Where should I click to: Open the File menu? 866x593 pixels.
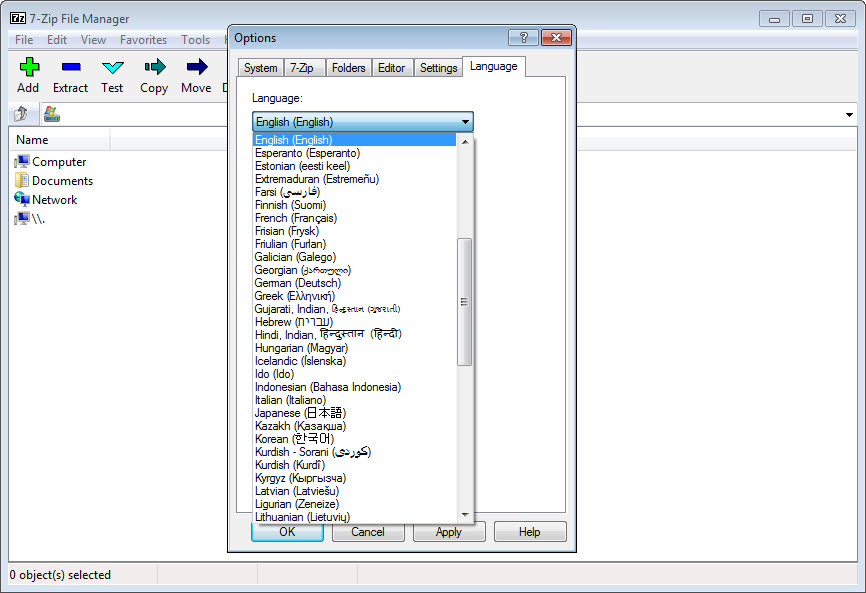(24, 40)
